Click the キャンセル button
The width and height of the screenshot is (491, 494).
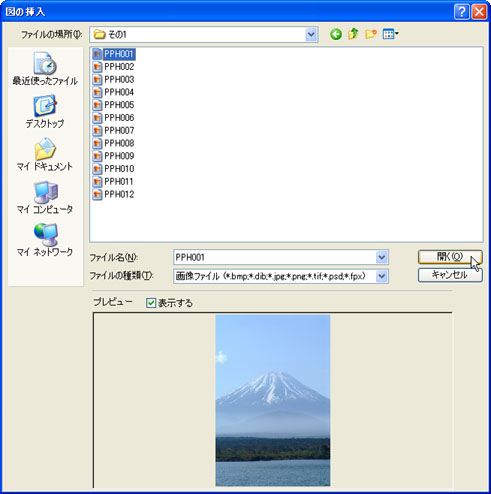[450, 275]
